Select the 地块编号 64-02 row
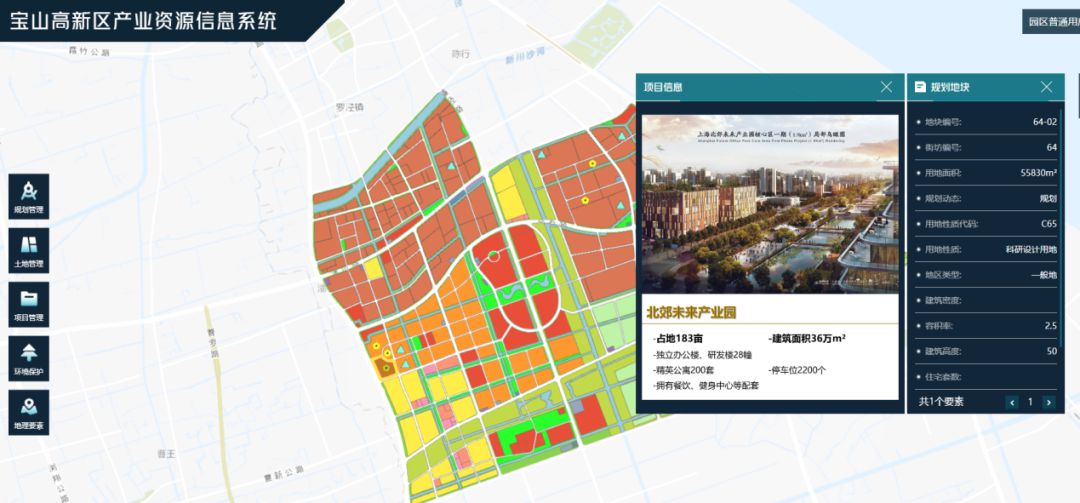 (986, 122)
